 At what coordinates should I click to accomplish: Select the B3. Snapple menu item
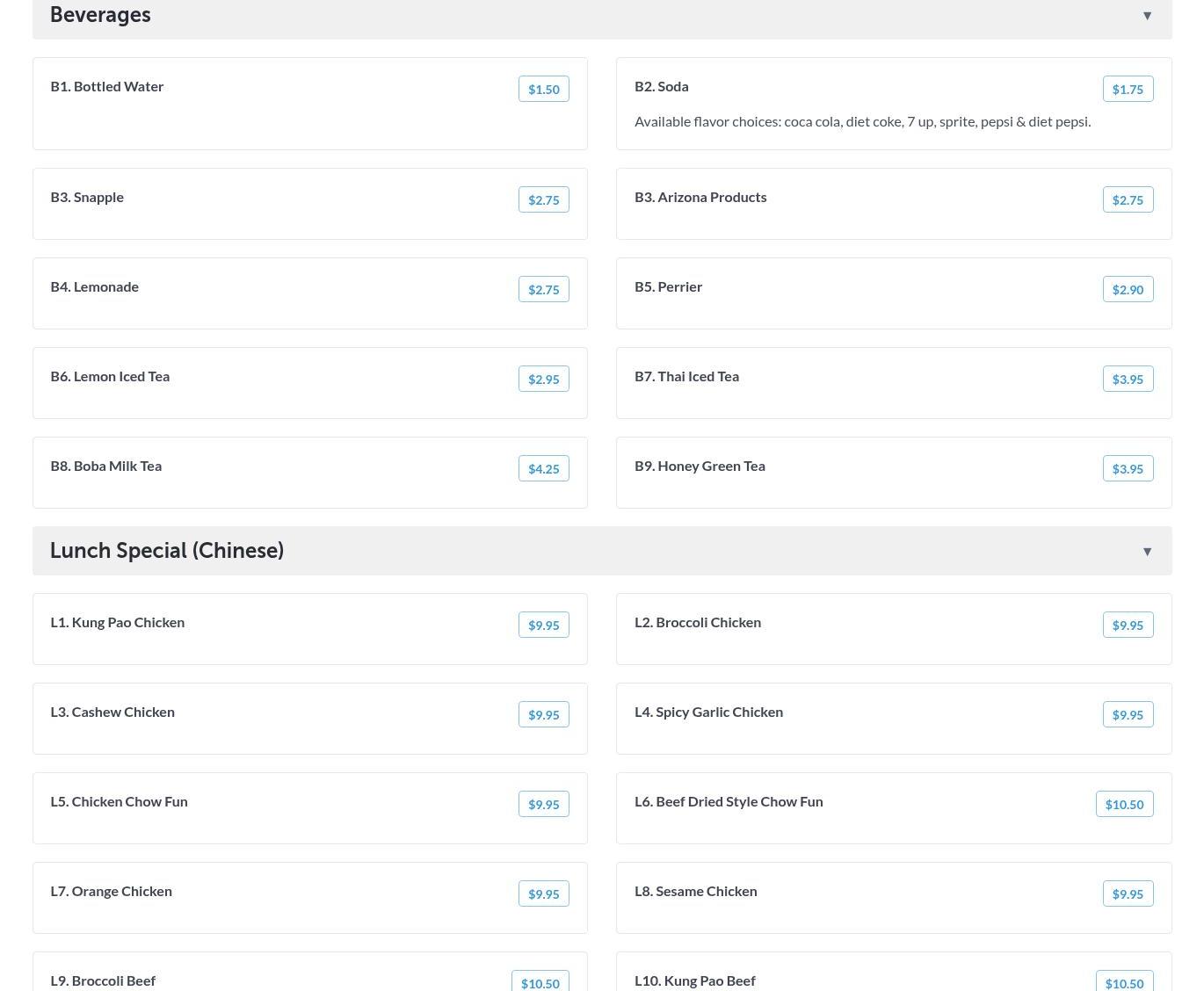tap(87, 198)
